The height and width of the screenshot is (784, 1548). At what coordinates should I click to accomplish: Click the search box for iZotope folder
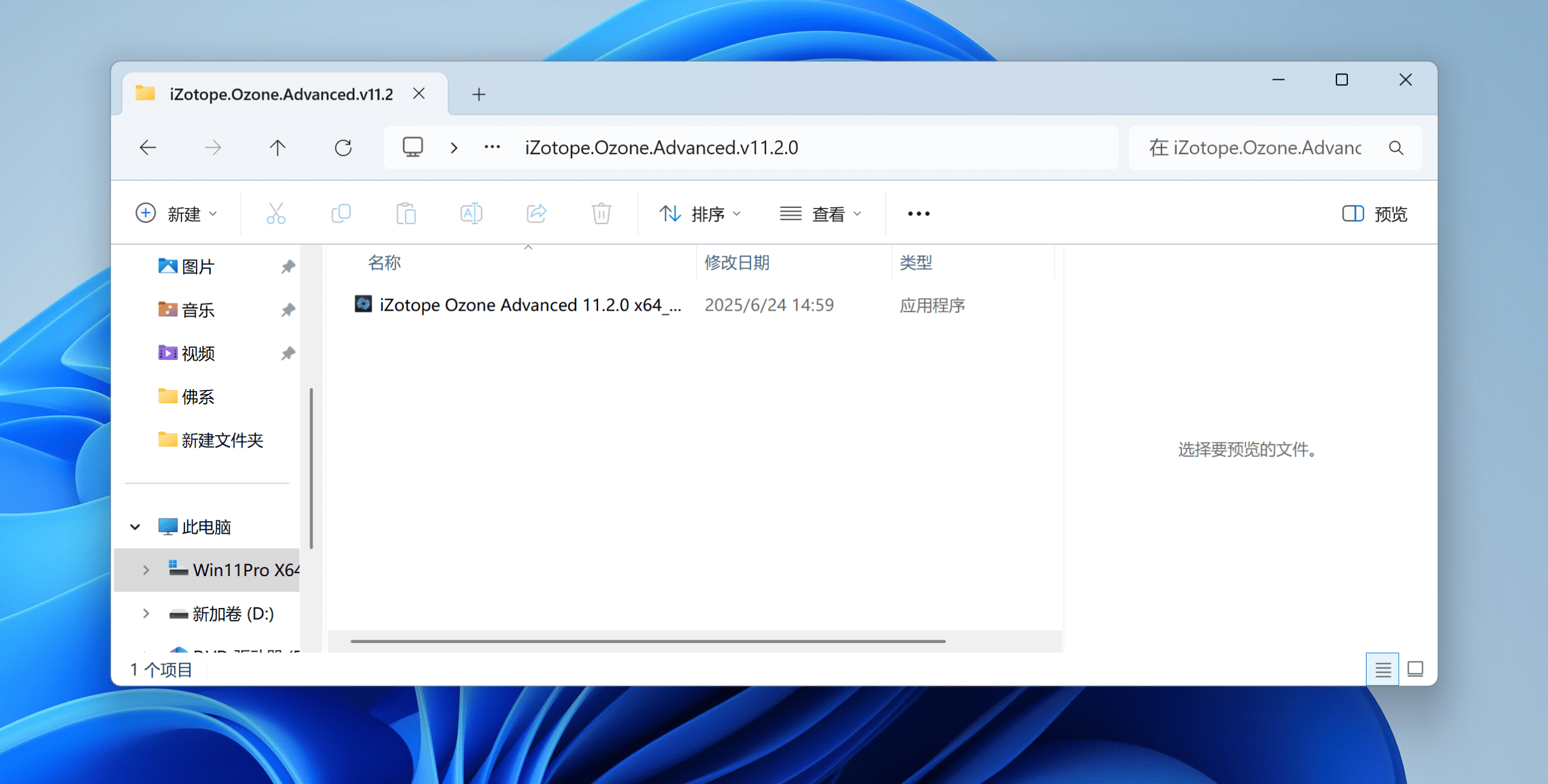click(1255, 147)
